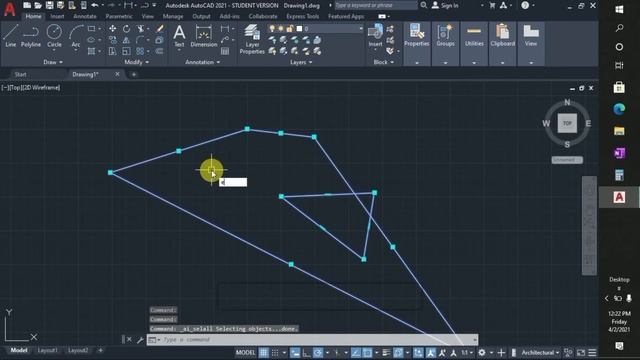640x360 pixels.
Task: Select the Offset tool in Modify
Action: coord(160,51)
